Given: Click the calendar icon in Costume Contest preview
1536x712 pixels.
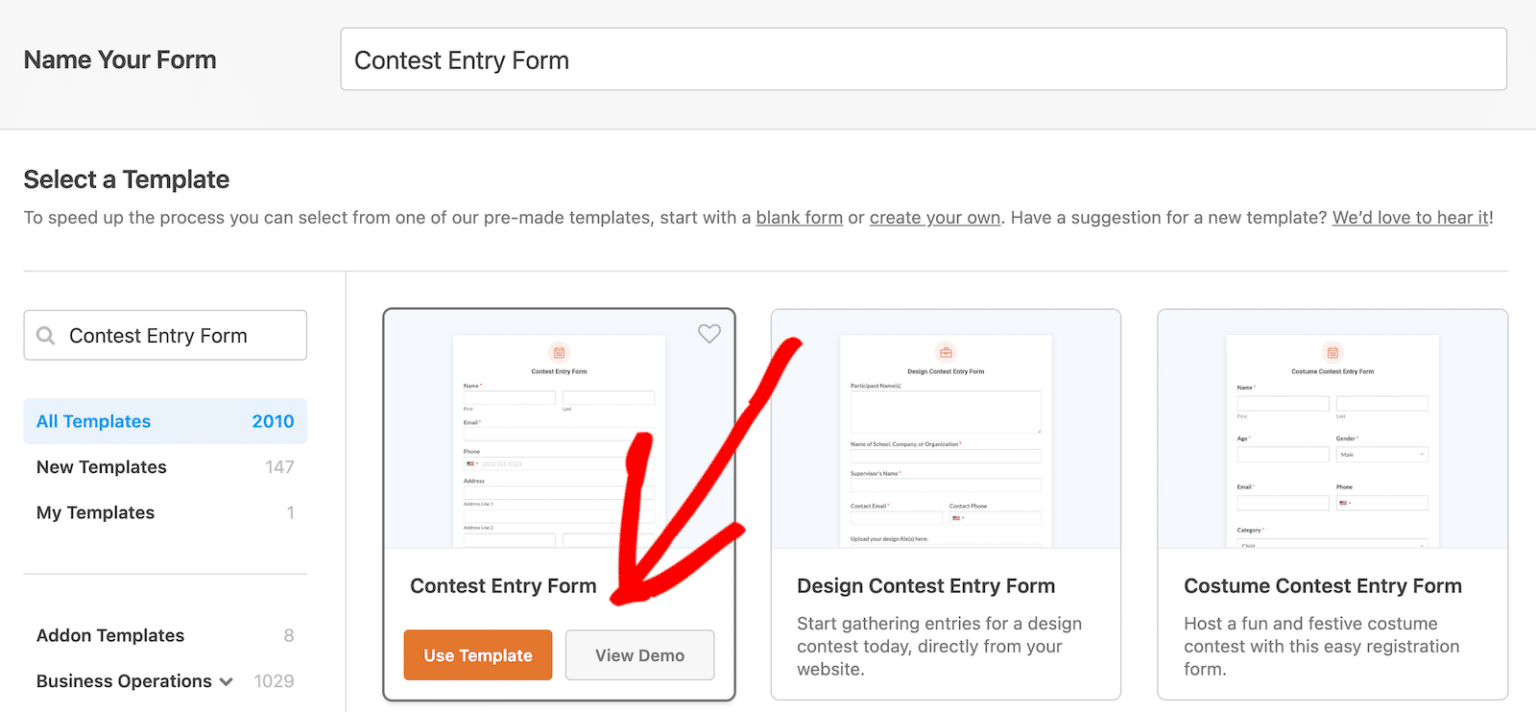Looking at the screenshot, I should click(1332, 352).
